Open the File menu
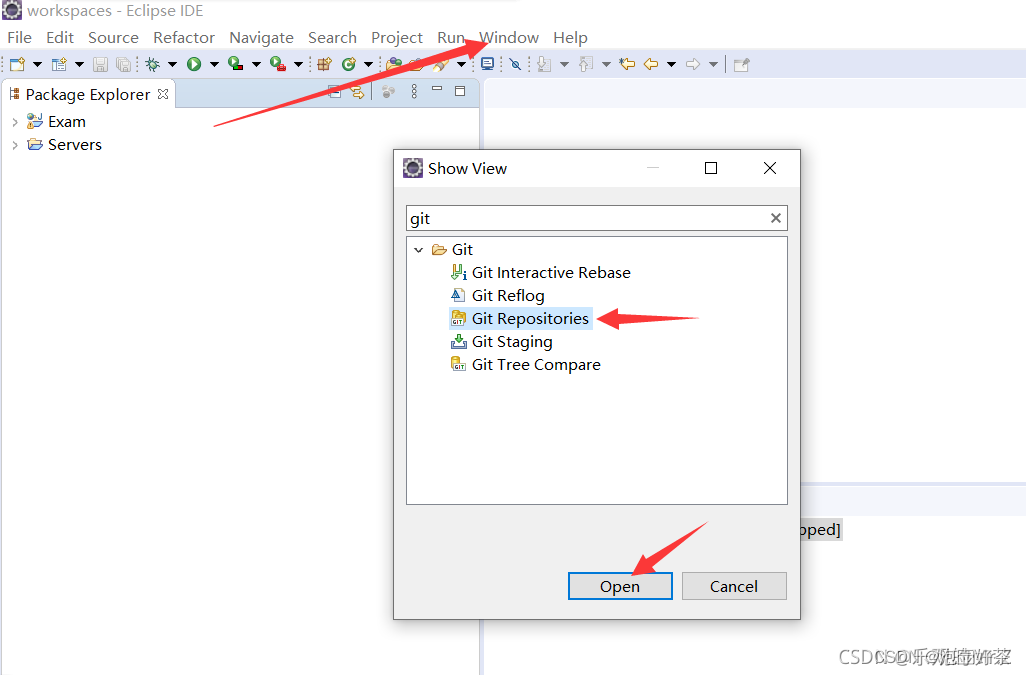1026x675 pixels. tap(20, 37)
